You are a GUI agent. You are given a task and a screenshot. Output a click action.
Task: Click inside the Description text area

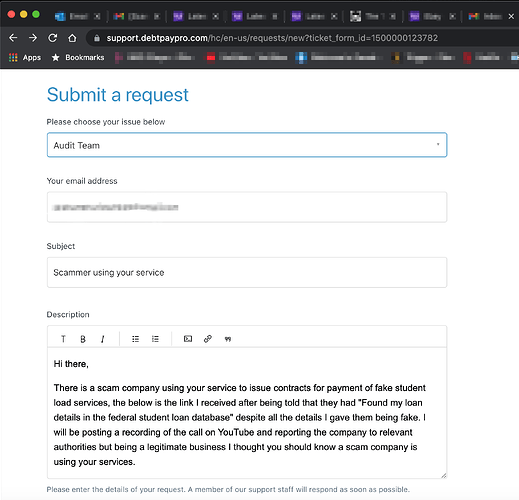247,413
